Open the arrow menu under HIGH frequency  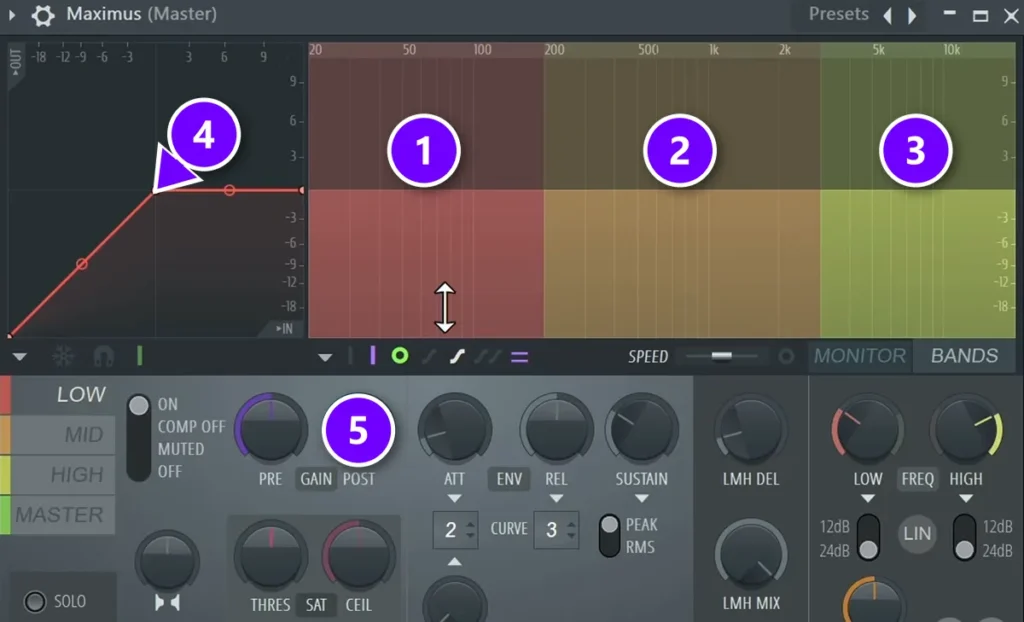click(966, 499)
